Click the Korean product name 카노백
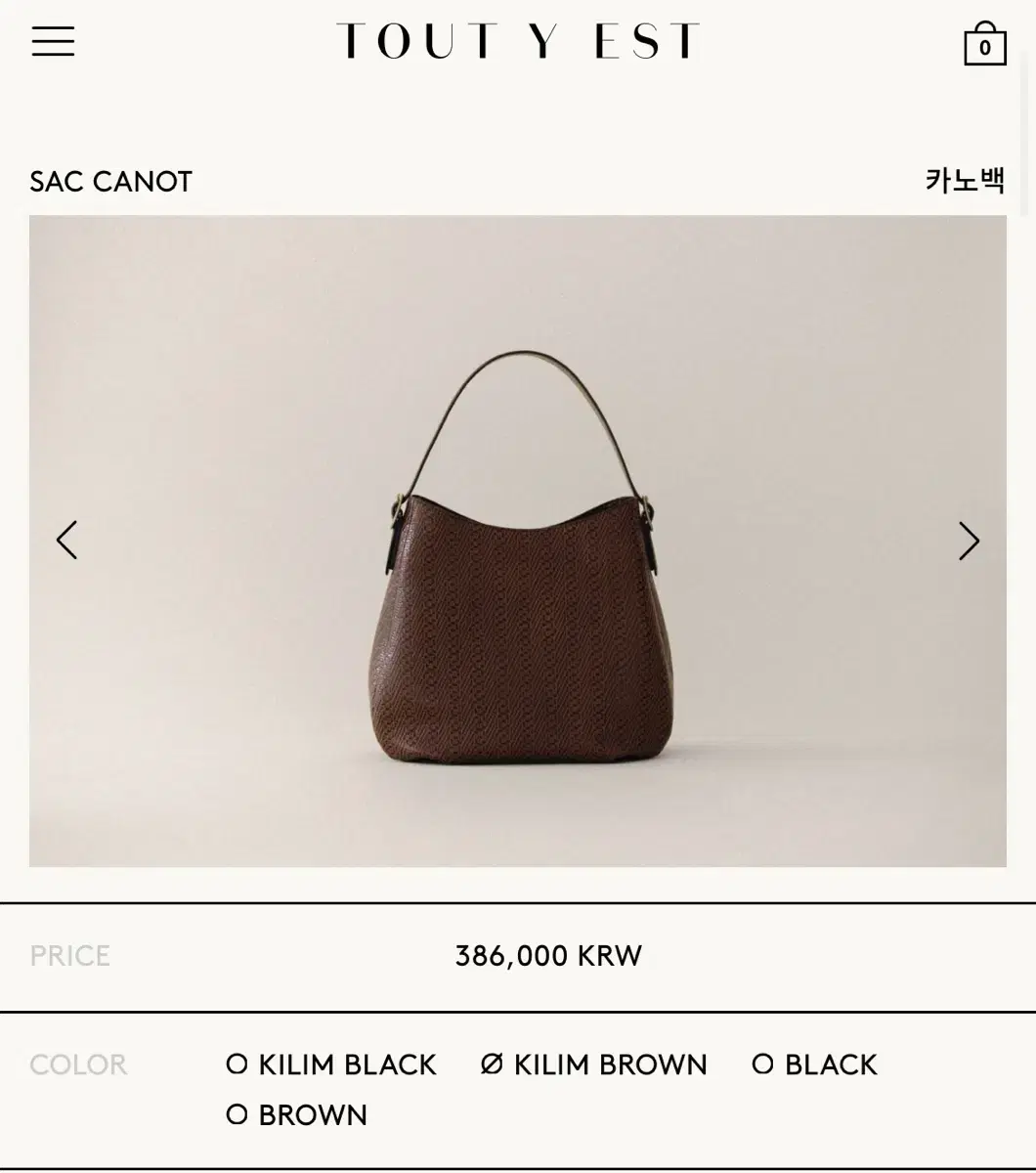This screenshot has width=1036, height=1173. pyautogui.click(x=966, y=180)
